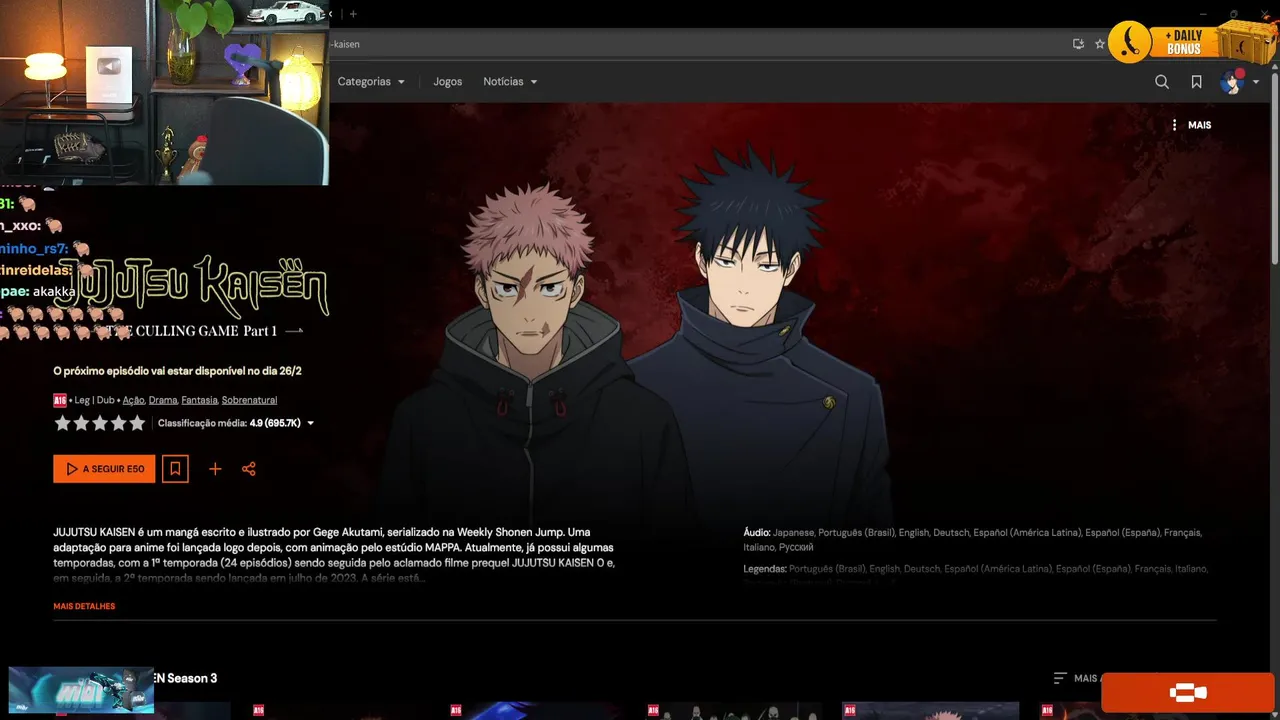The image size is (1280, 720).
Task: Click the JUJUTSU KAISEN synopsis paragraph
Action: pyautogui.click(x=335, y=555)
